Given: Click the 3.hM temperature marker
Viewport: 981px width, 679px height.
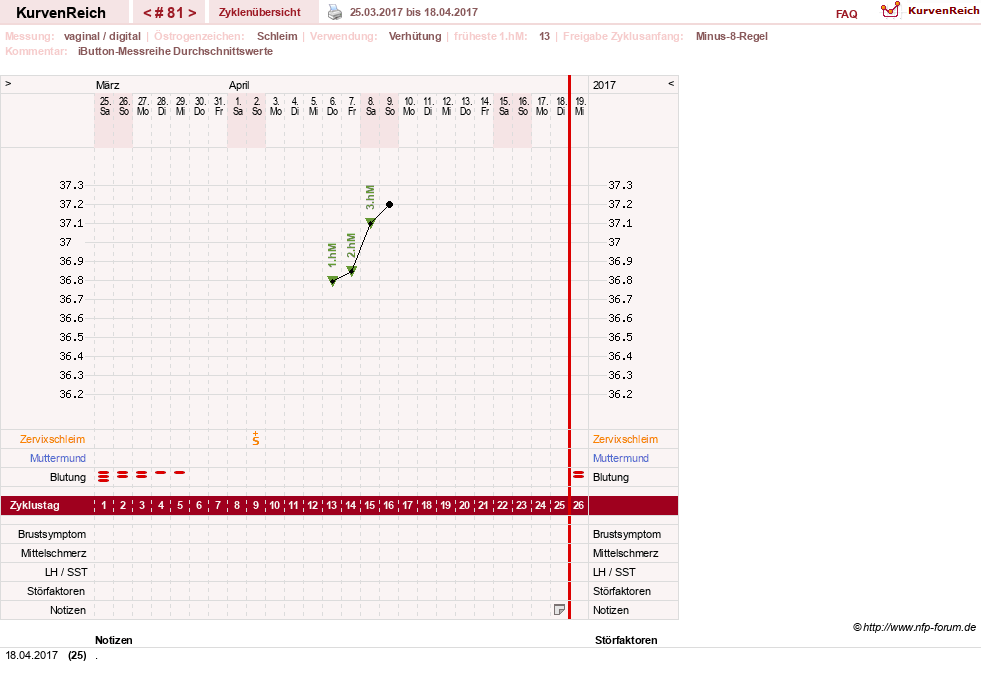Looking at the screenshot, I should point(370,222).
